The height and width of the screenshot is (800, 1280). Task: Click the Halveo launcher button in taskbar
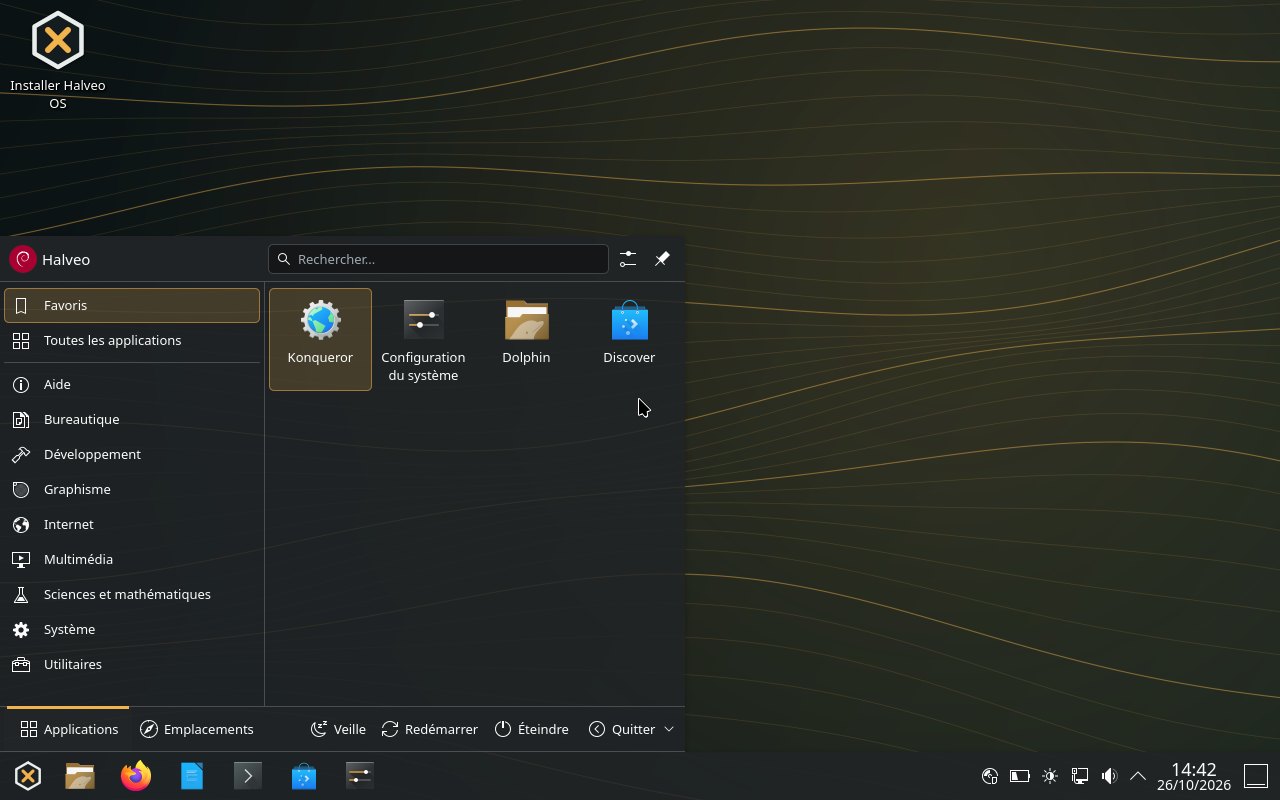pyautogui.click(x=28, y=776)
